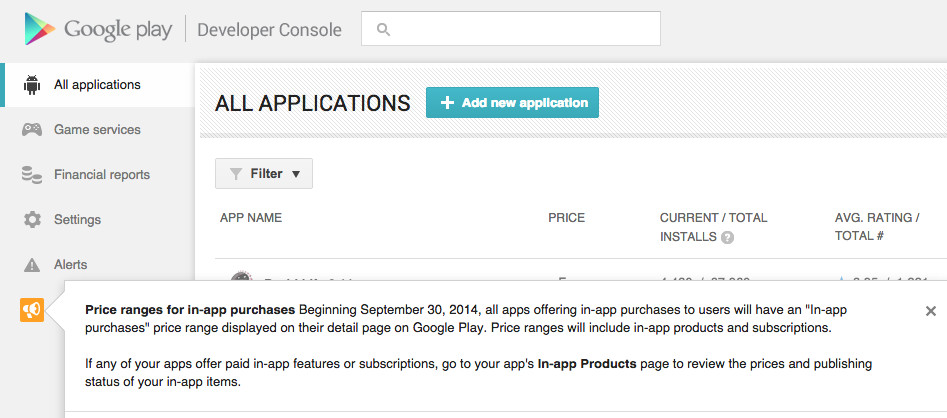
Task: Open Financial reports from the sidebar
Action: click(x=101, y=175)
